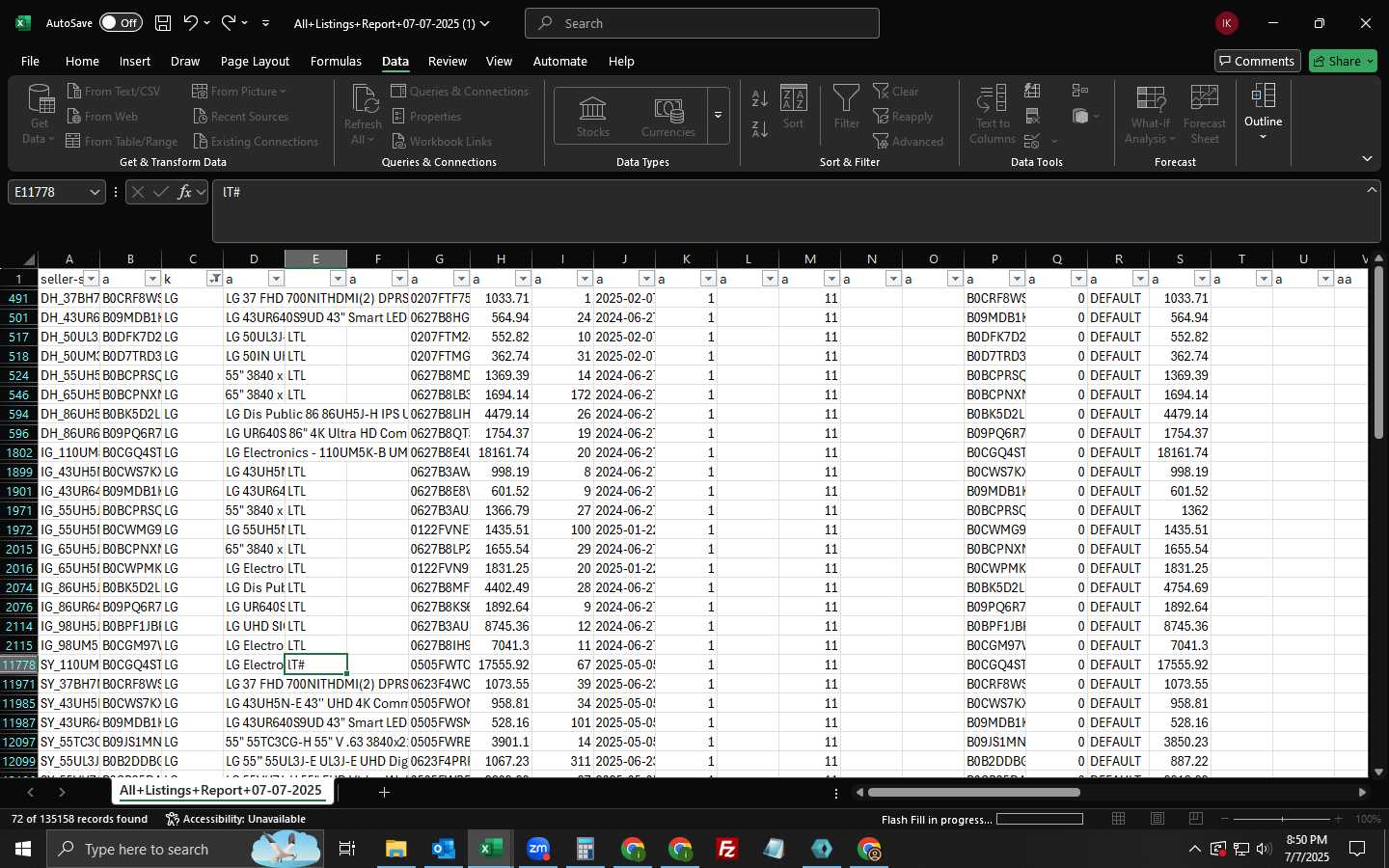Collapse the ribbon with the chevron
The height and width of the screenshot is (868, 1389).
tap(1367, 158)
